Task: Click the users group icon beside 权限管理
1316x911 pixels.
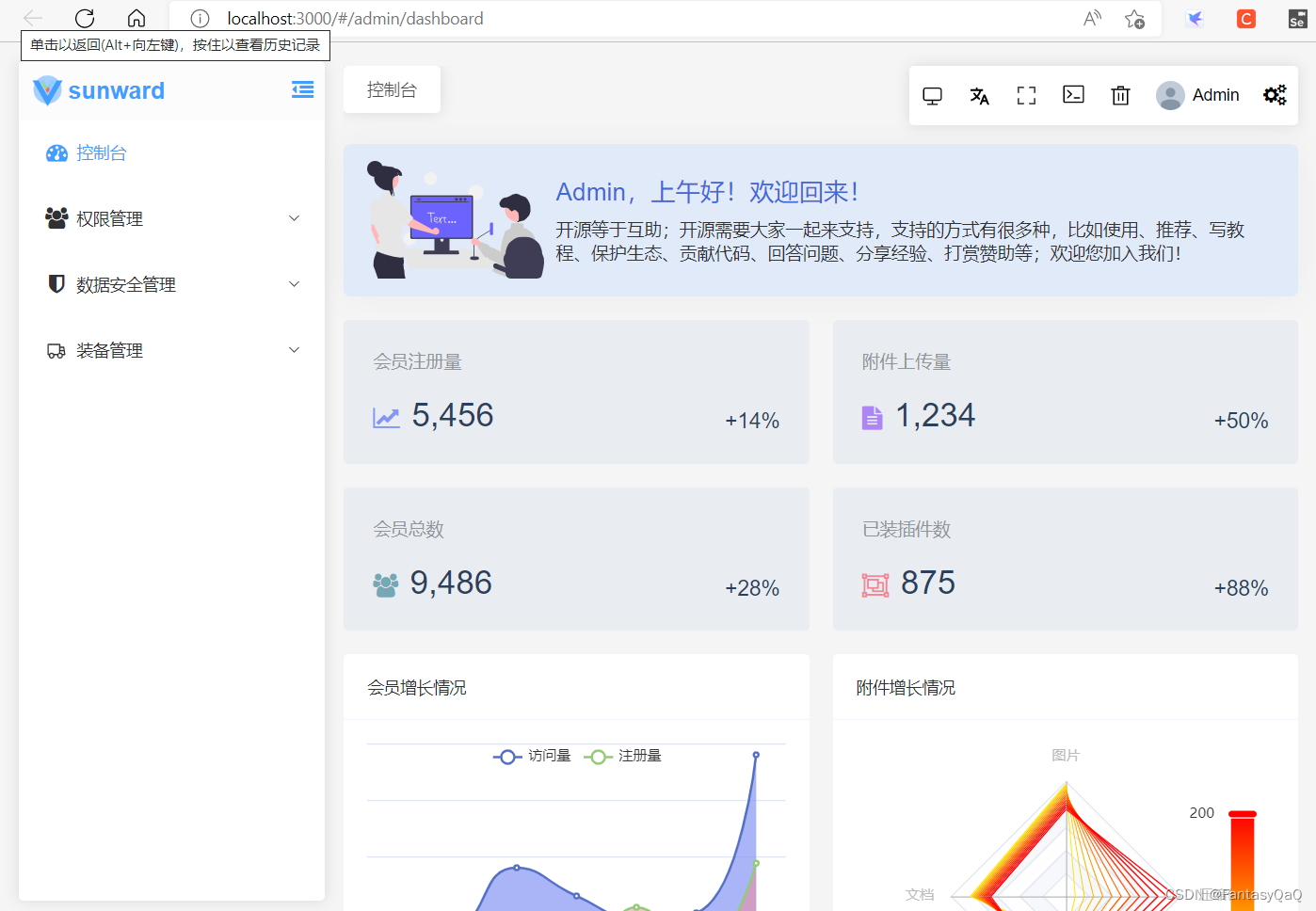Action: point(56,218)
